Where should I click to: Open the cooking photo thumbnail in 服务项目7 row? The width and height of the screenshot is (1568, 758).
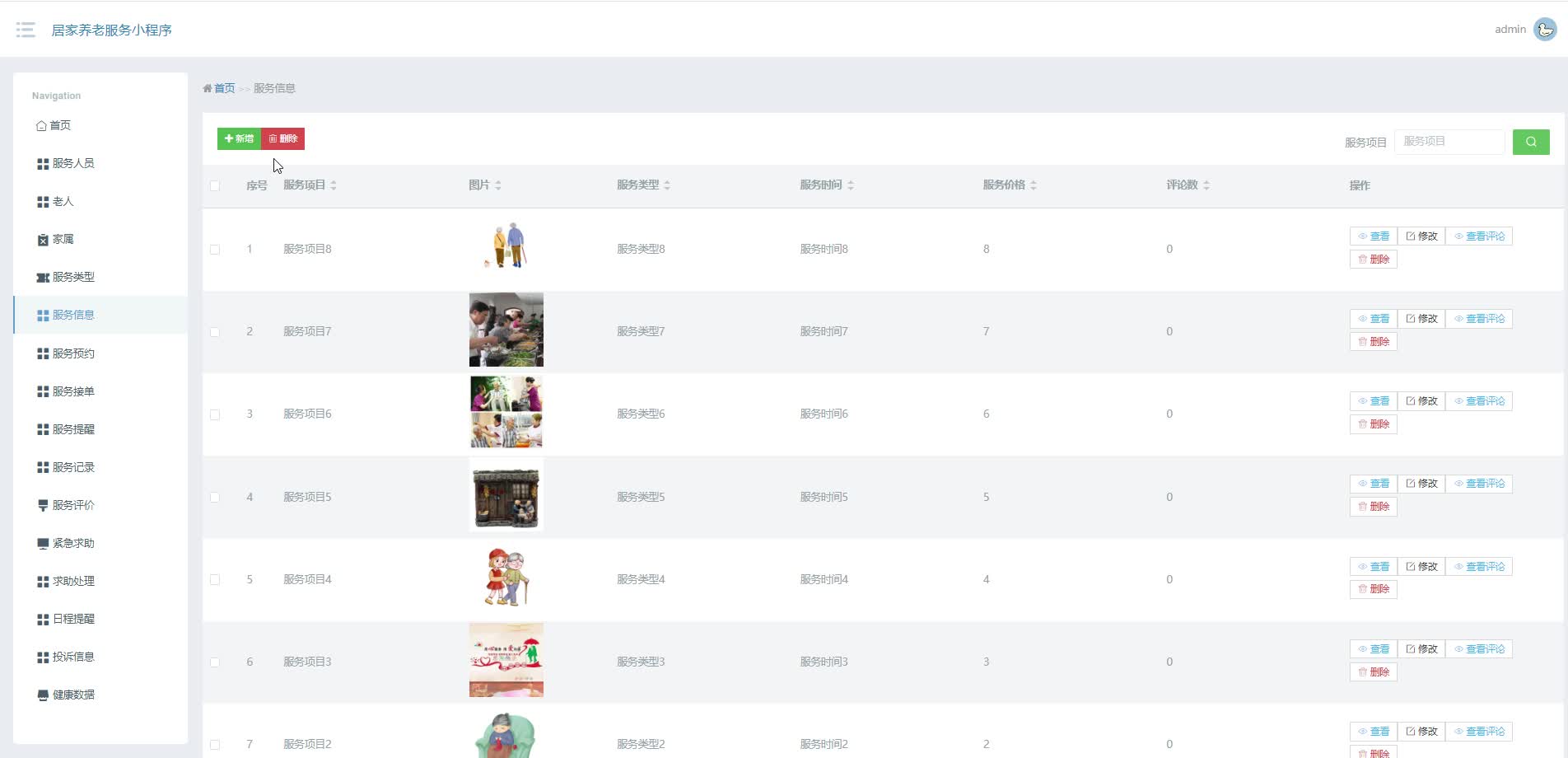[x=506, y=330]
